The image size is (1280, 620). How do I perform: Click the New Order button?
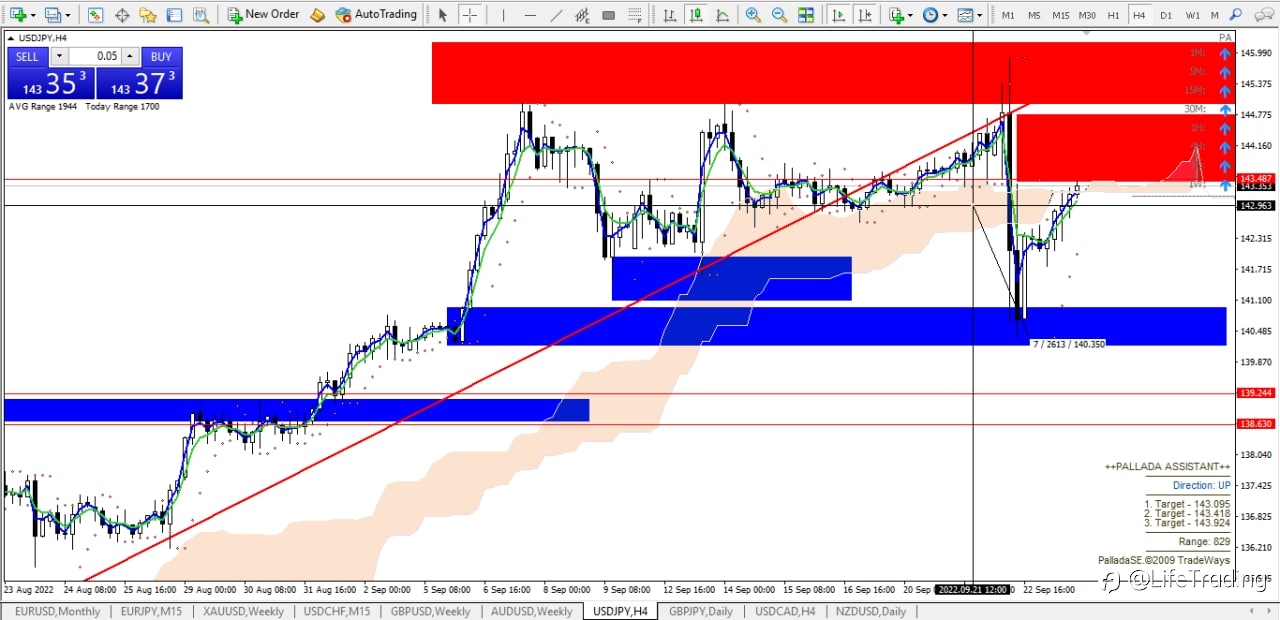[x=263, y=15]
